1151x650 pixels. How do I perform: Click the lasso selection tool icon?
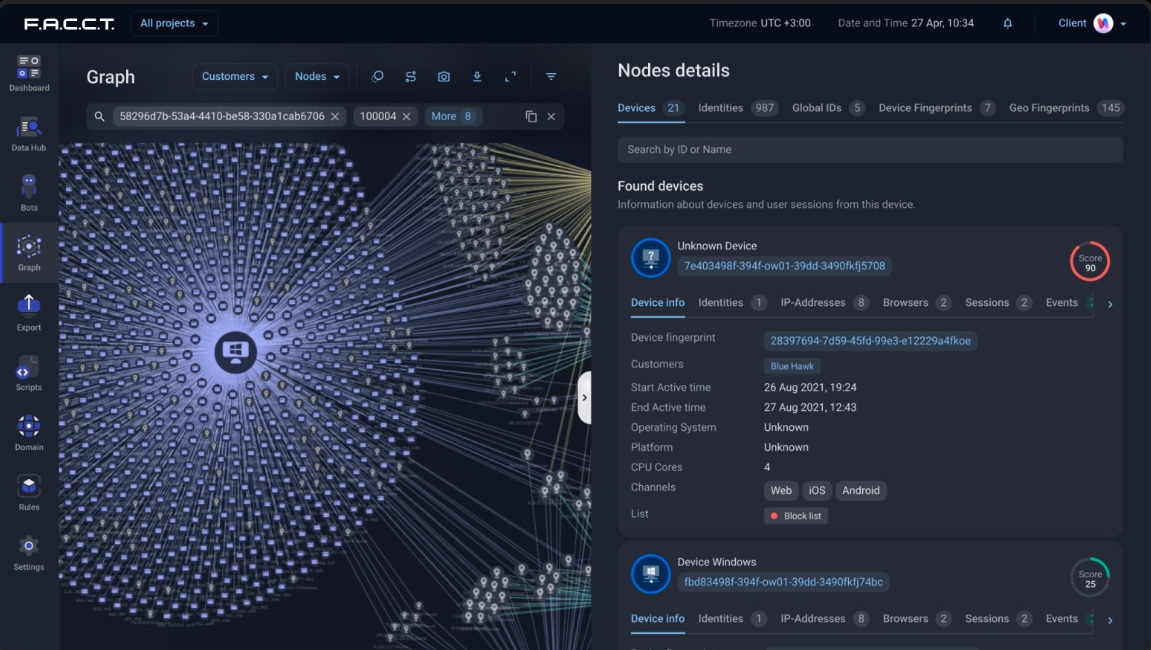pos(378,77)
